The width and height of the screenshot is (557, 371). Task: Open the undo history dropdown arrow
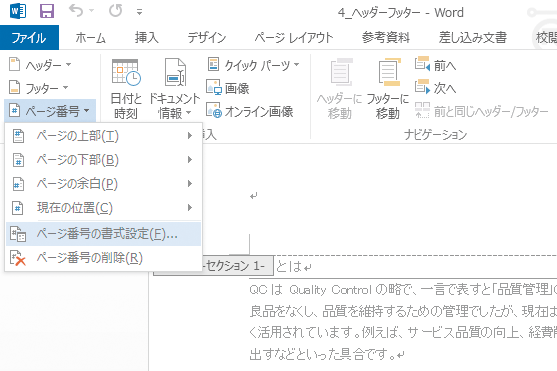click(91, 11)
